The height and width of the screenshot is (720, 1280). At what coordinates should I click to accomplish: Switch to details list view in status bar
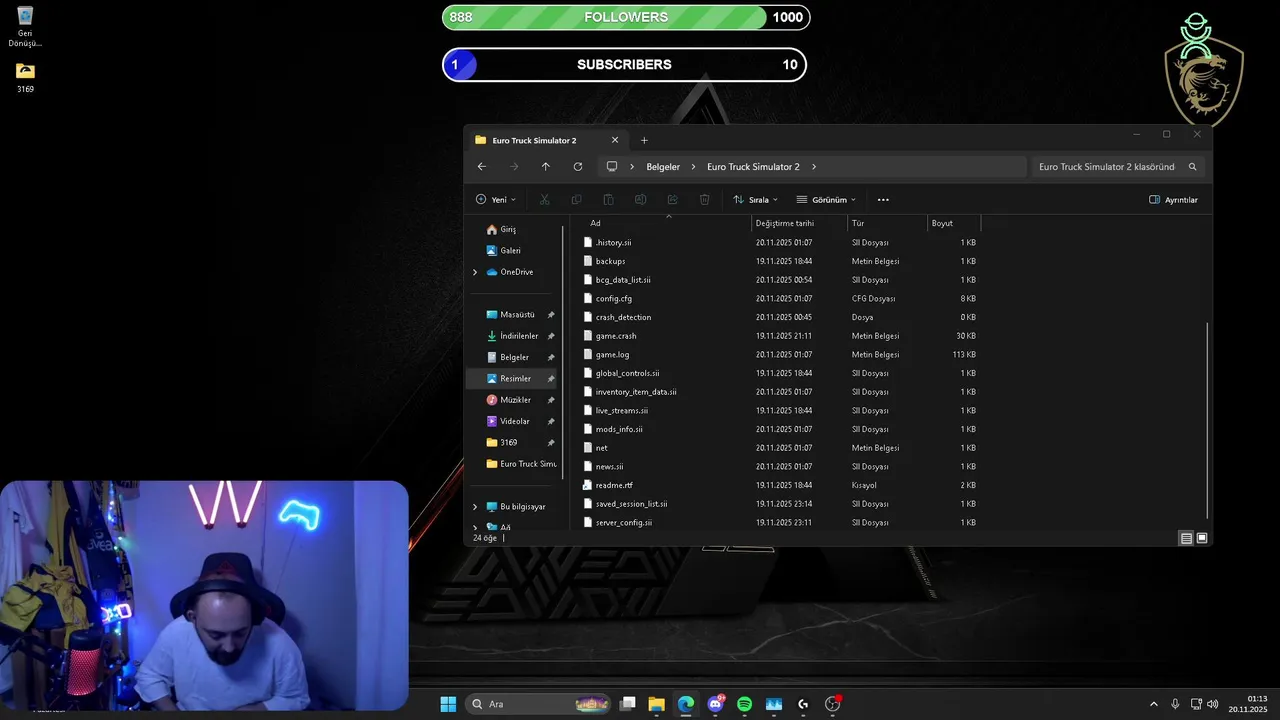point(1186,538)
